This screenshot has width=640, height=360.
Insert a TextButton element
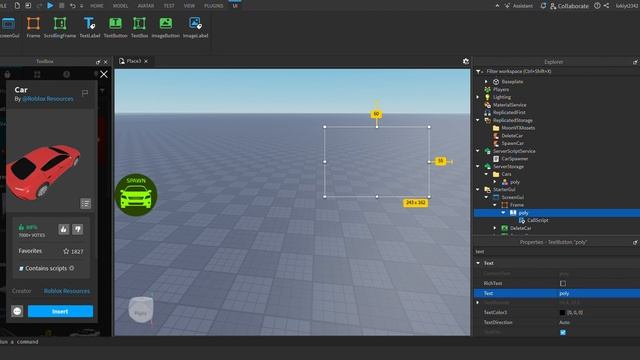pyautogui.click(x=116, y=27)
